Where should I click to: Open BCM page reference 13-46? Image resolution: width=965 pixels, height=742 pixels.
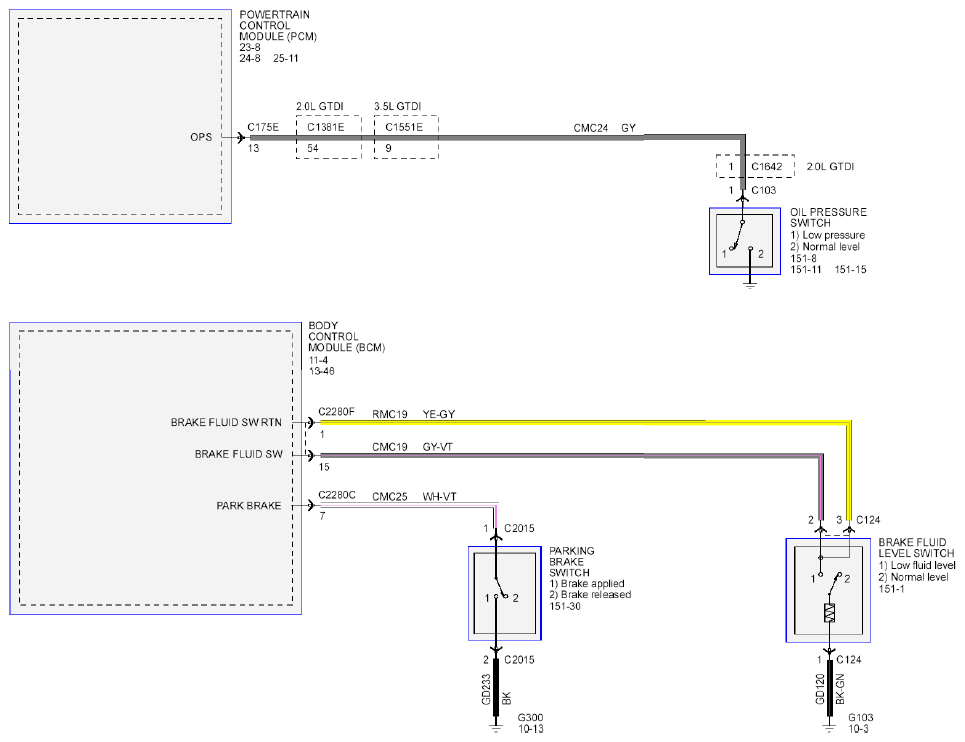[322, 371]
